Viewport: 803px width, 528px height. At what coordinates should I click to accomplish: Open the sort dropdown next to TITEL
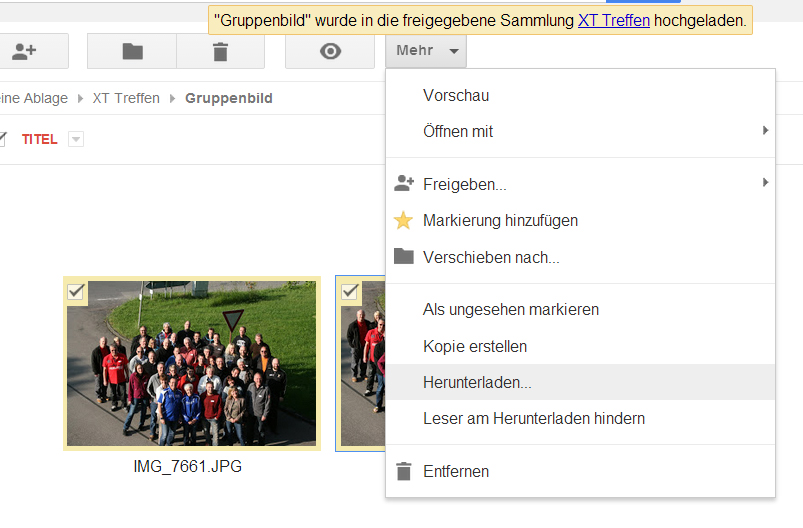(76, 140)
